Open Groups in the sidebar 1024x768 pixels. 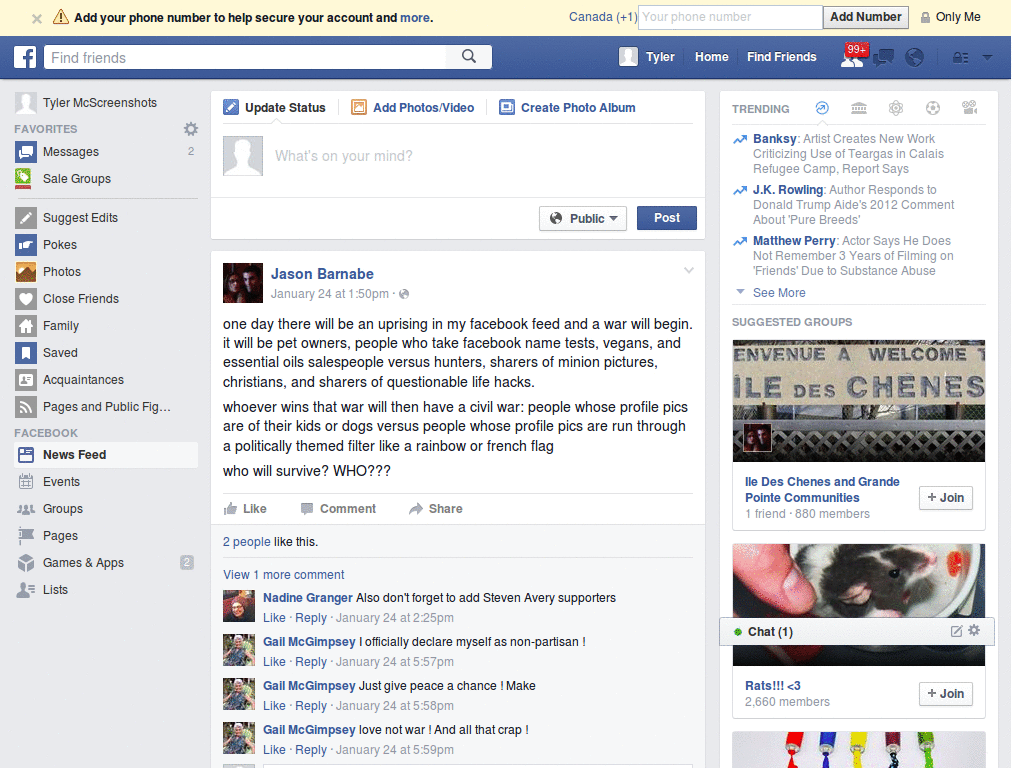click(x=106, y=509)
